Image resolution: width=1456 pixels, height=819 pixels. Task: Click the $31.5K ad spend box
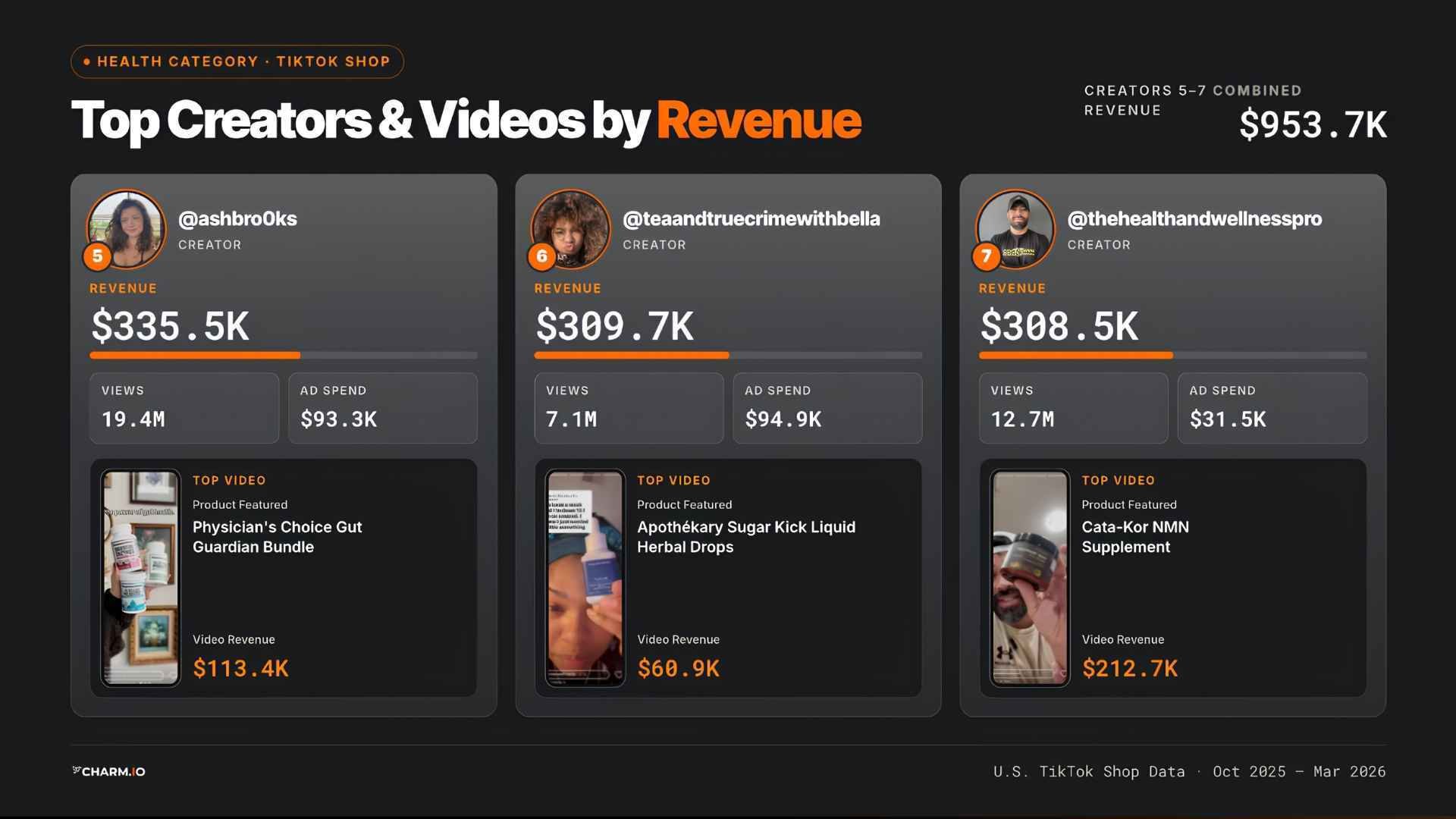coord(1272,408)
